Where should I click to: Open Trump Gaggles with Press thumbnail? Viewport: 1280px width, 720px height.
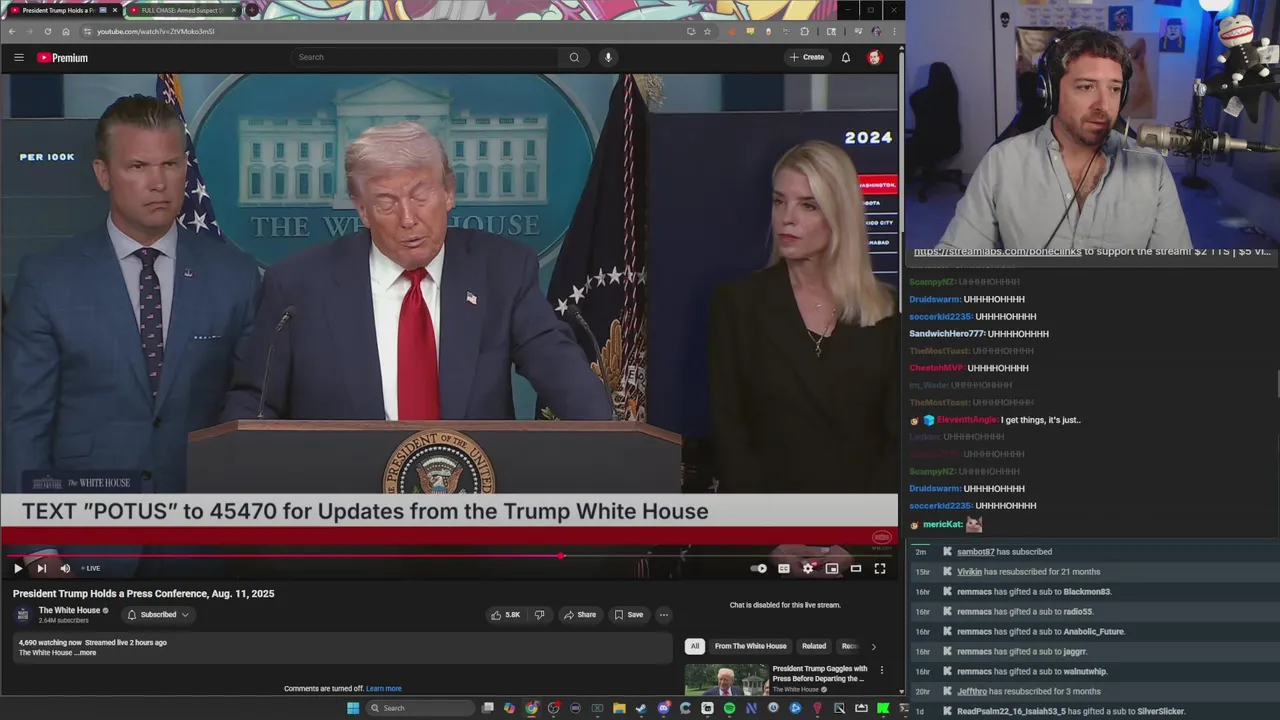click(x=726, y=679)
